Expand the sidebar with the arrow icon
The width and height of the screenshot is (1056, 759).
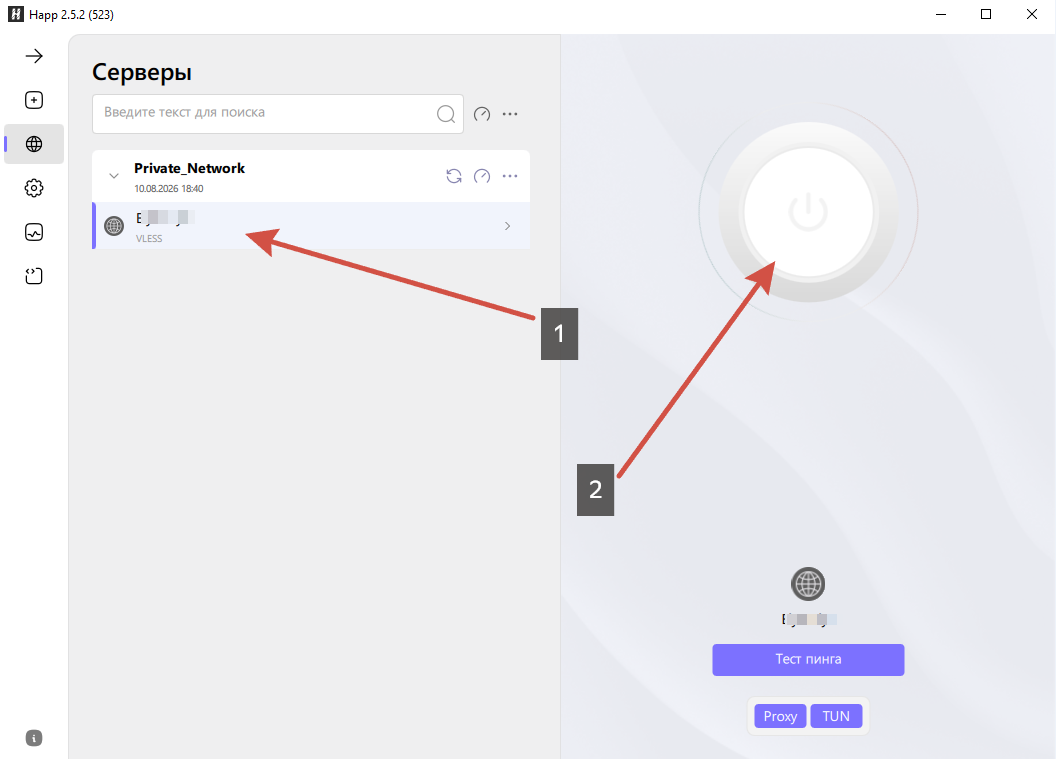[34, 56]
